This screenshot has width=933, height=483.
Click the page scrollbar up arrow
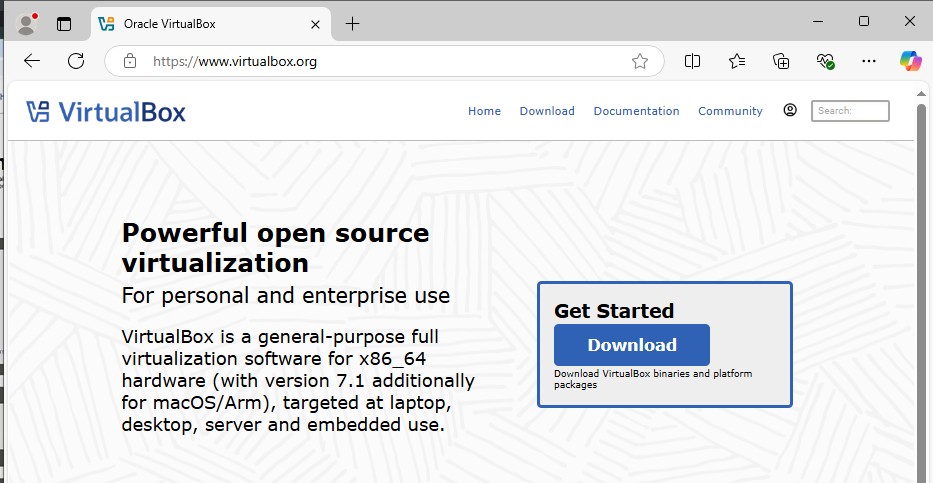922,94
